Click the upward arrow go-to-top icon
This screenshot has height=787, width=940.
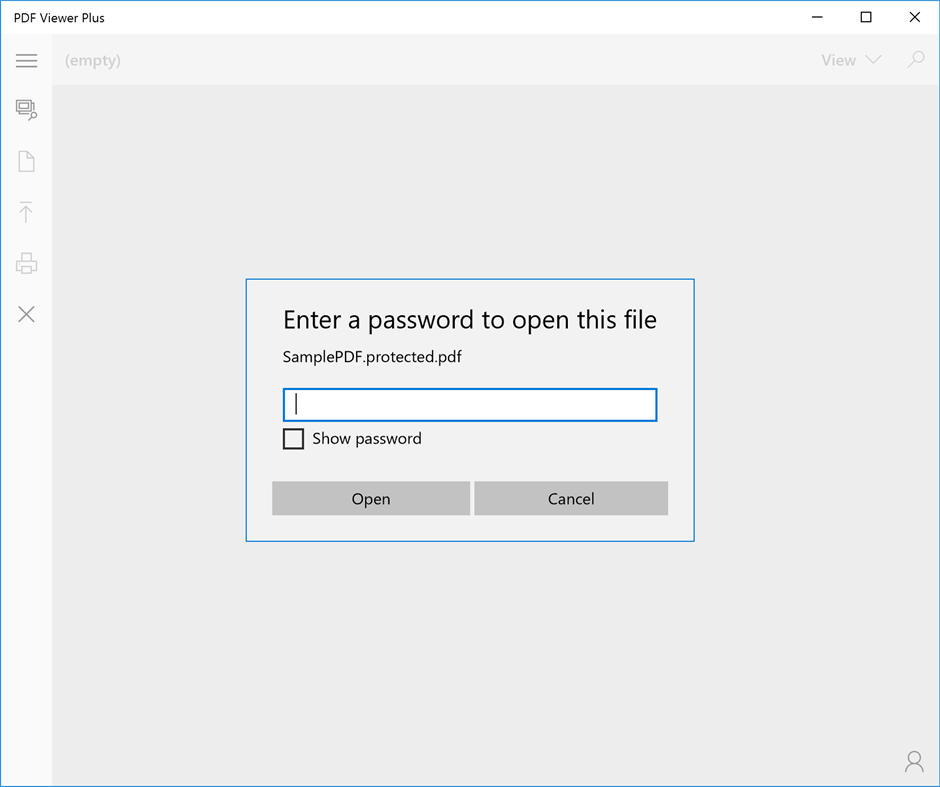pos(26,212)
